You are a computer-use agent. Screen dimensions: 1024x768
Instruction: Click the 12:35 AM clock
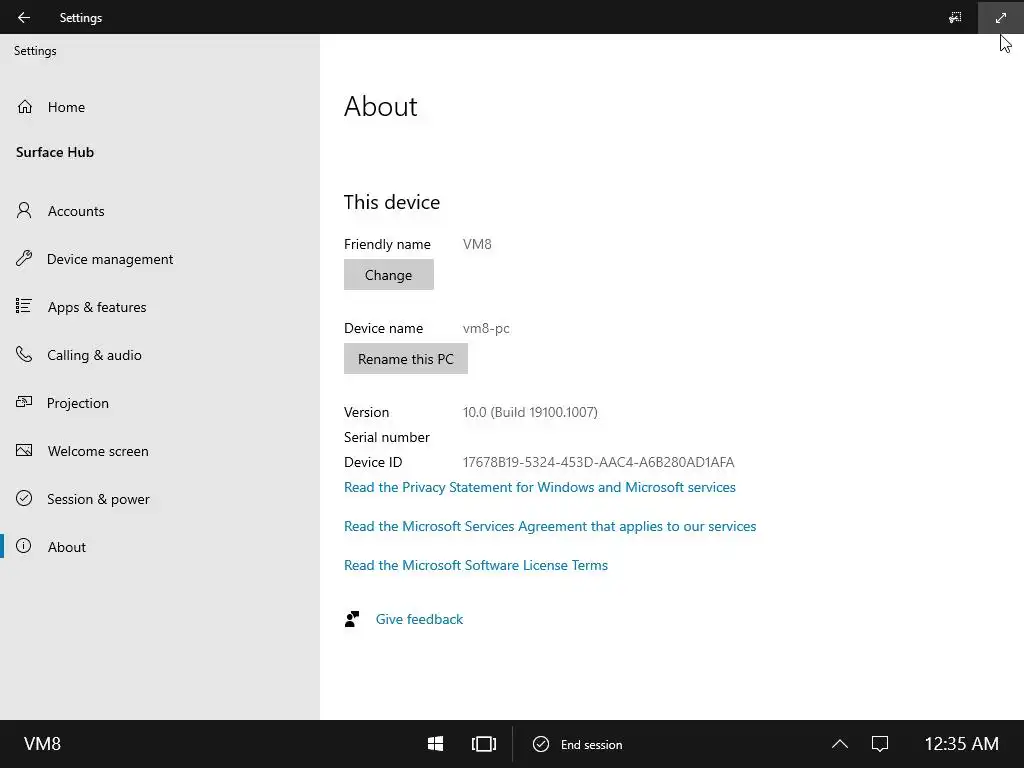coord(961,744)
